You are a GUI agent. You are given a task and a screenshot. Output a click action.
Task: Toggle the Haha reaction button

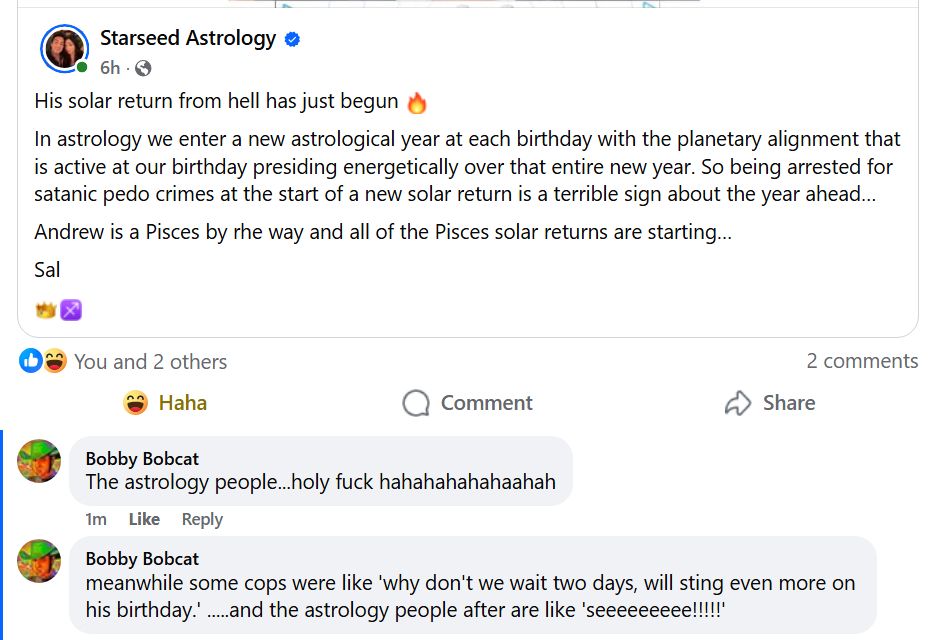coord(165,403)
